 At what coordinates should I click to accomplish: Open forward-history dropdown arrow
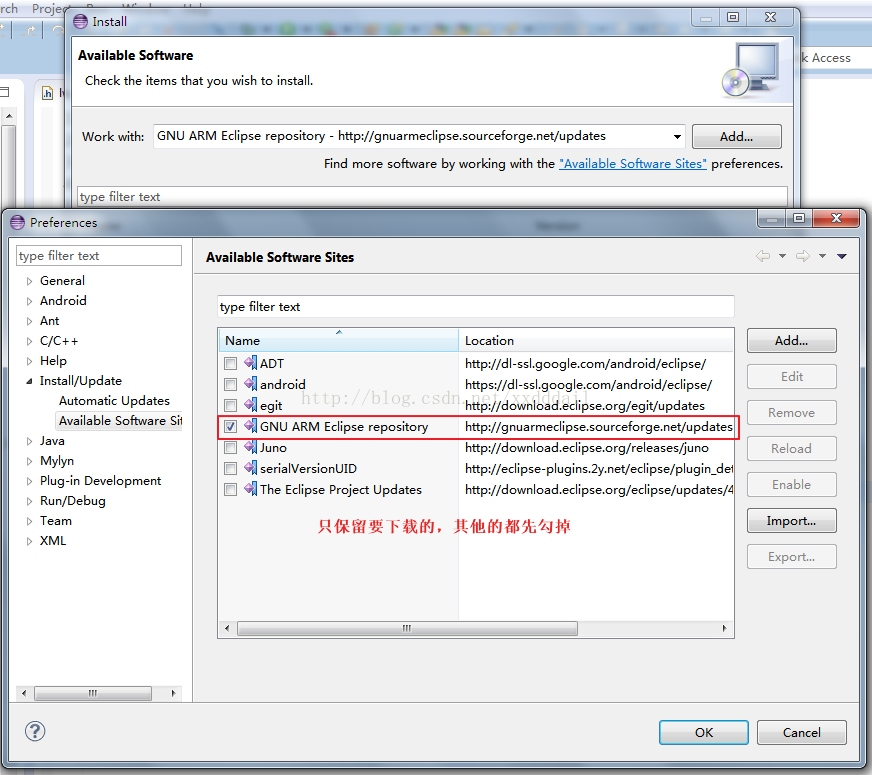tap(823, 256)
